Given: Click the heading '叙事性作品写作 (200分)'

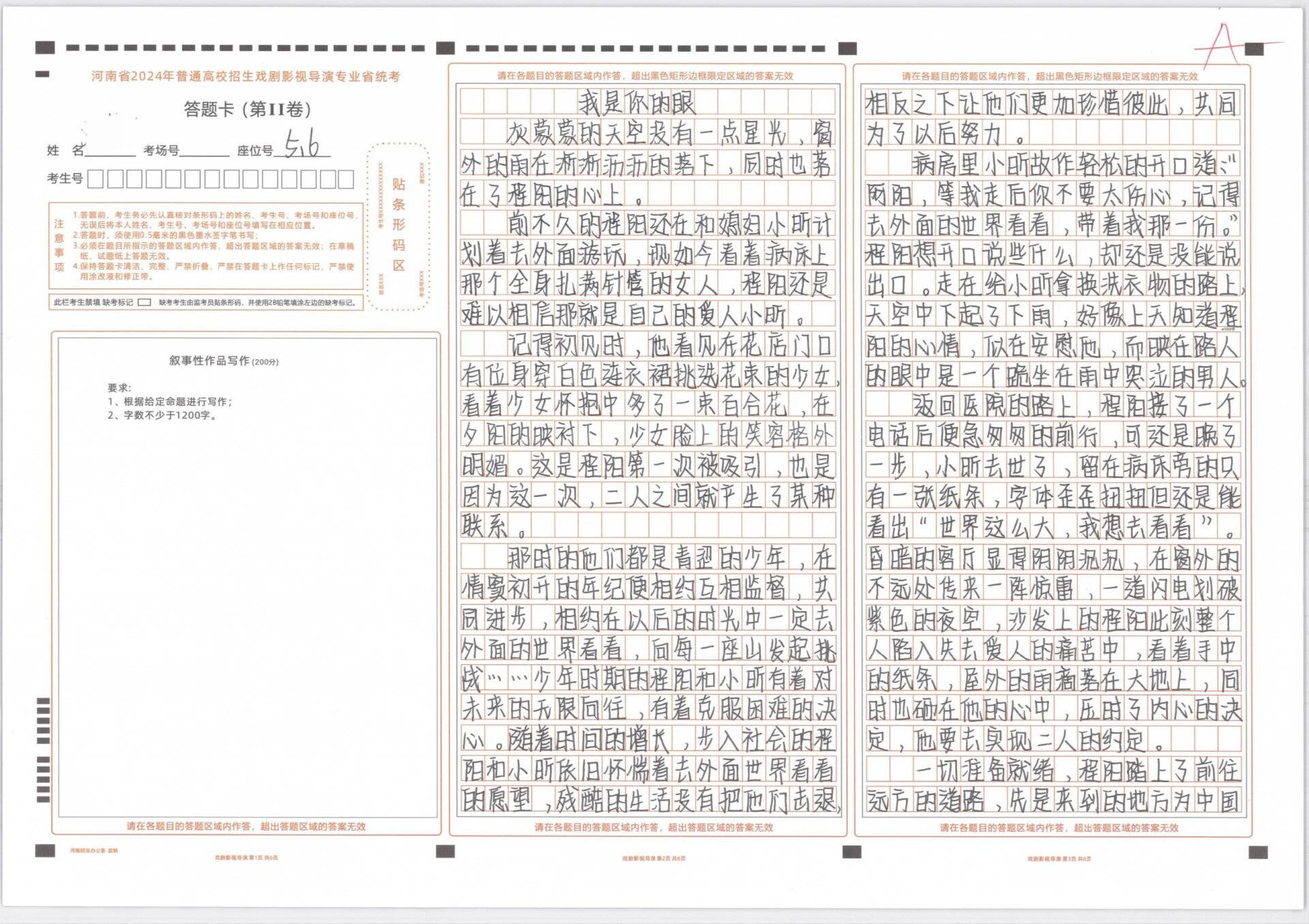Looking at the screenshot, I should [x=224, y=361].
